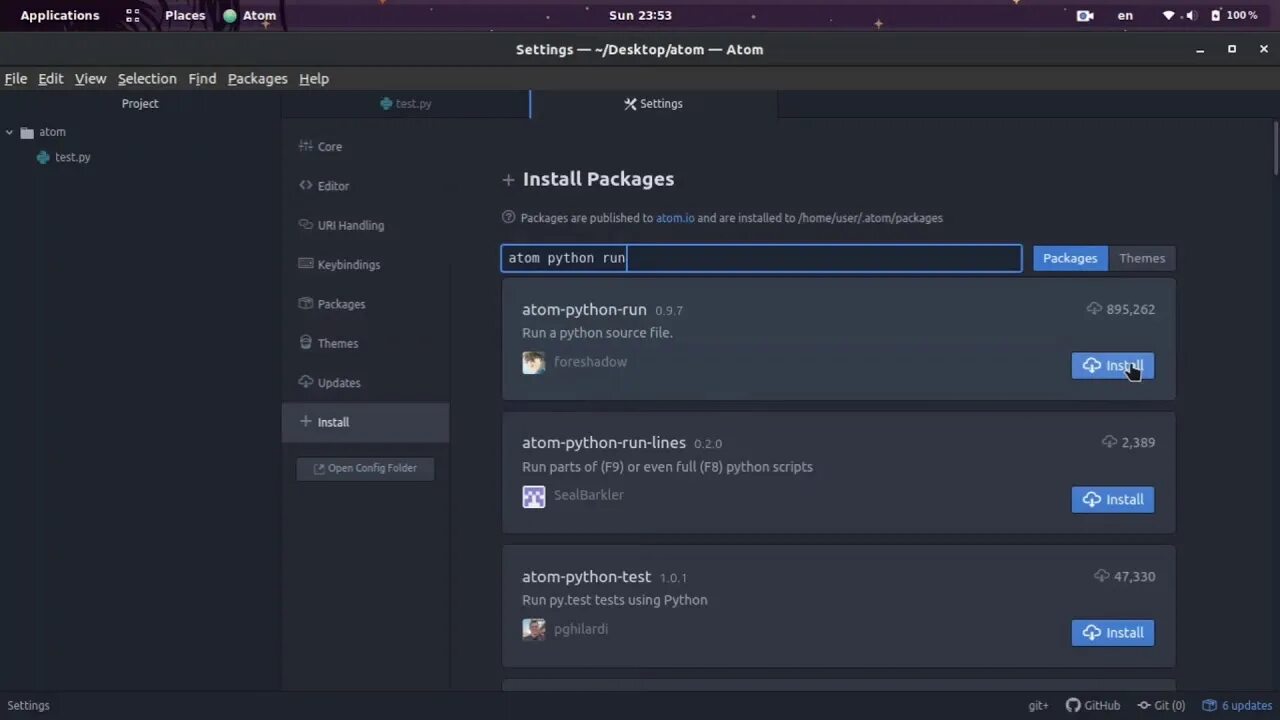Install the atom-python-test package
This screenshot has width=1280, height=720.
(x=1113, y=632)
